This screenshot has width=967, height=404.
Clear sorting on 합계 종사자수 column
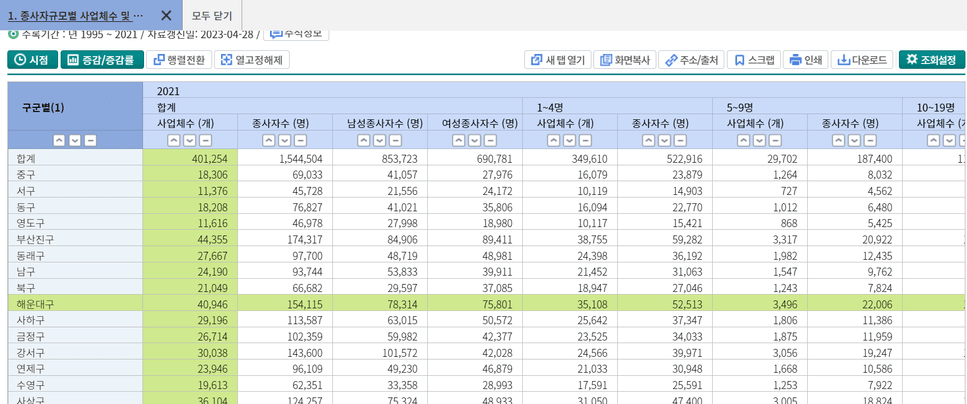click(x=300, y=141)
